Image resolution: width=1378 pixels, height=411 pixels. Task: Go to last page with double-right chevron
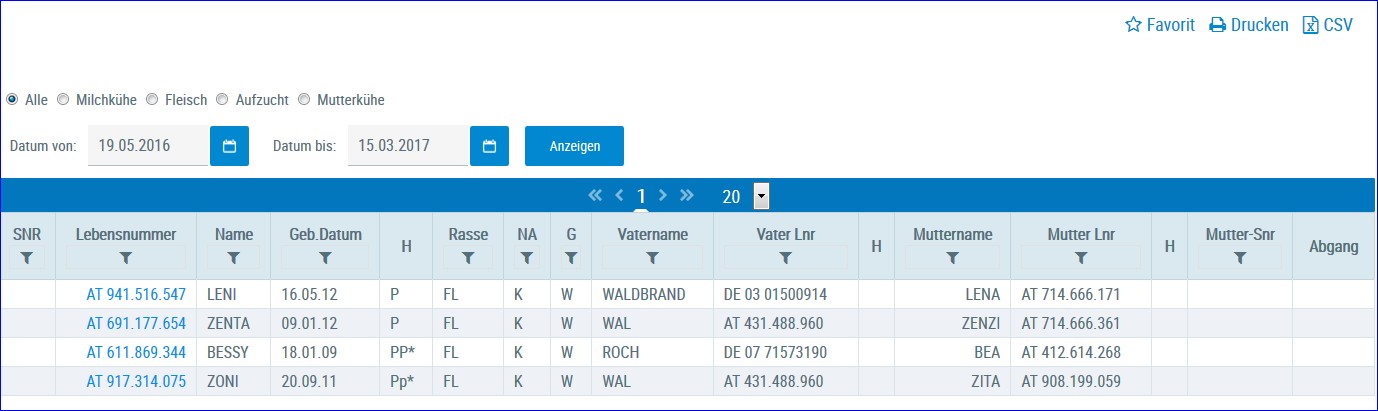click(686, 195)
